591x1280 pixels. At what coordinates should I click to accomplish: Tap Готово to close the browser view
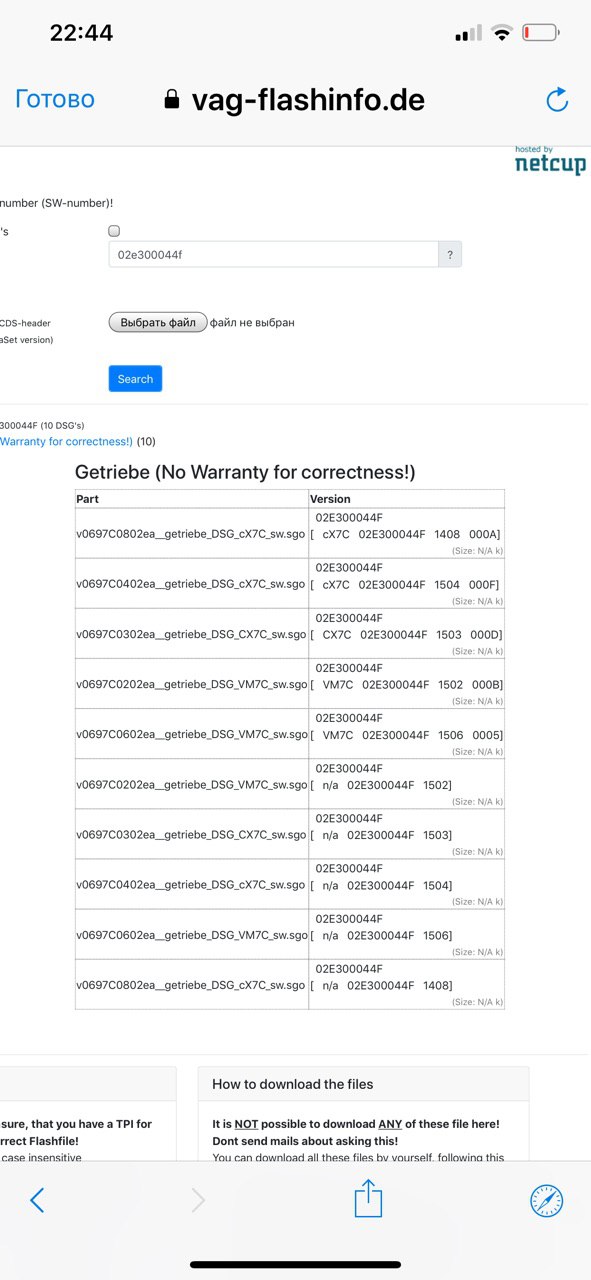pos(55,99)
